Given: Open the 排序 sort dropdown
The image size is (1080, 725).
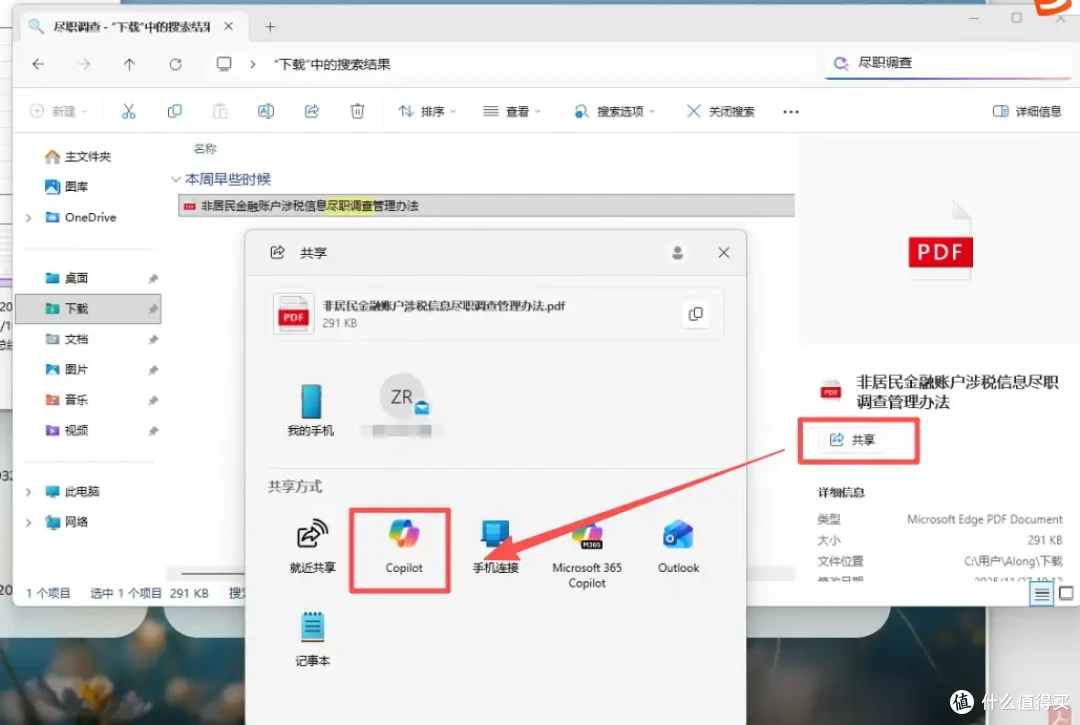Looking at the screenshot, I should click(427, 111).
